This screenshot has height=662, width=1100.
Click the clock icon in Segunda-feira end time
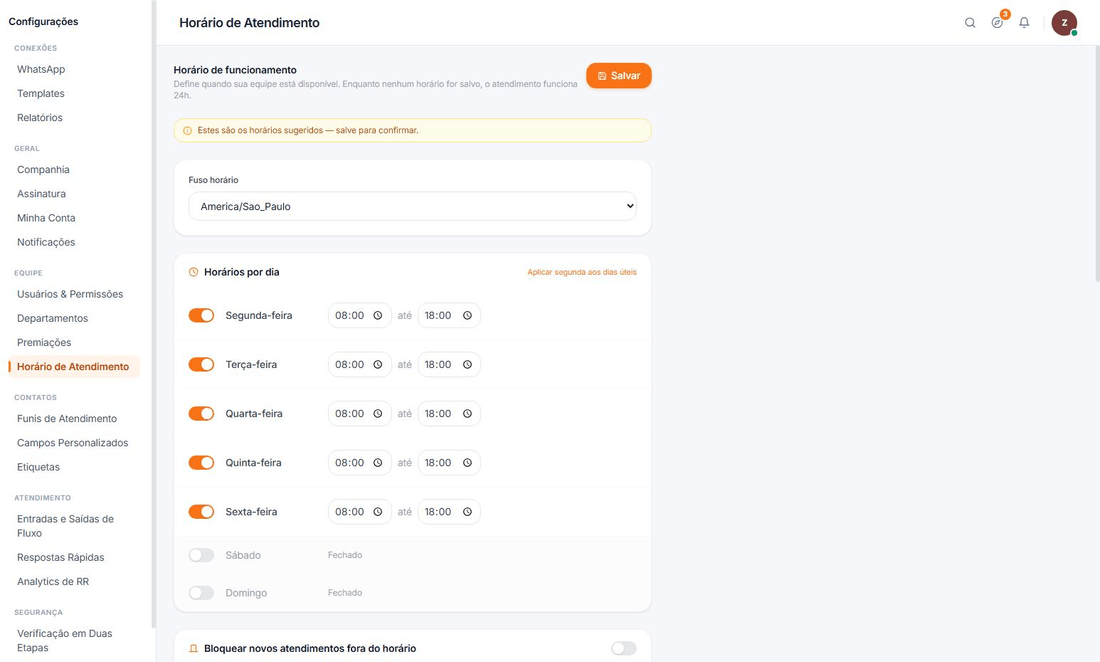[x=467, y=316]
